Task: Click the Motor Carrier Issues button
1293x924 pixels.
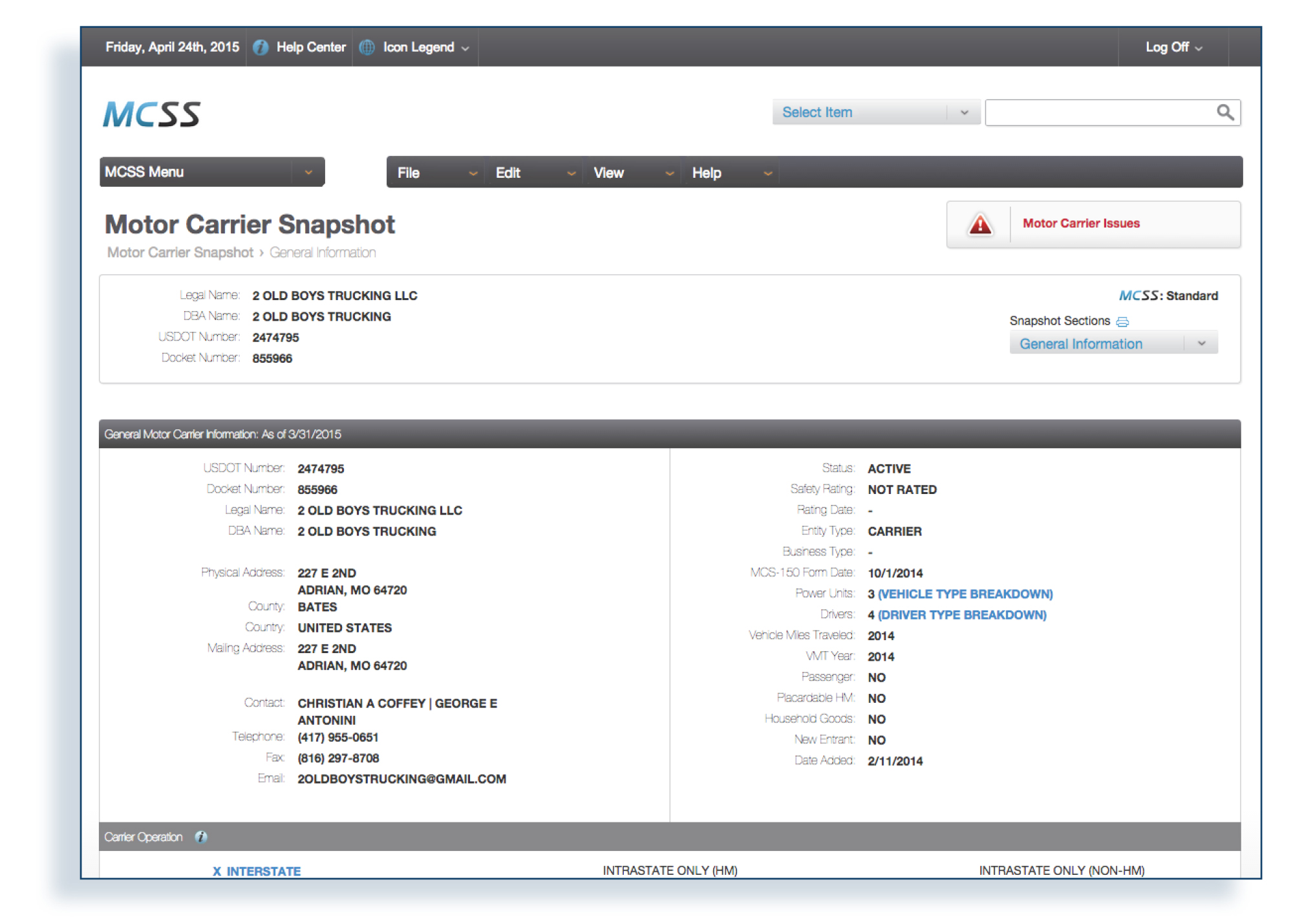Action: (x=1093, y=224)
